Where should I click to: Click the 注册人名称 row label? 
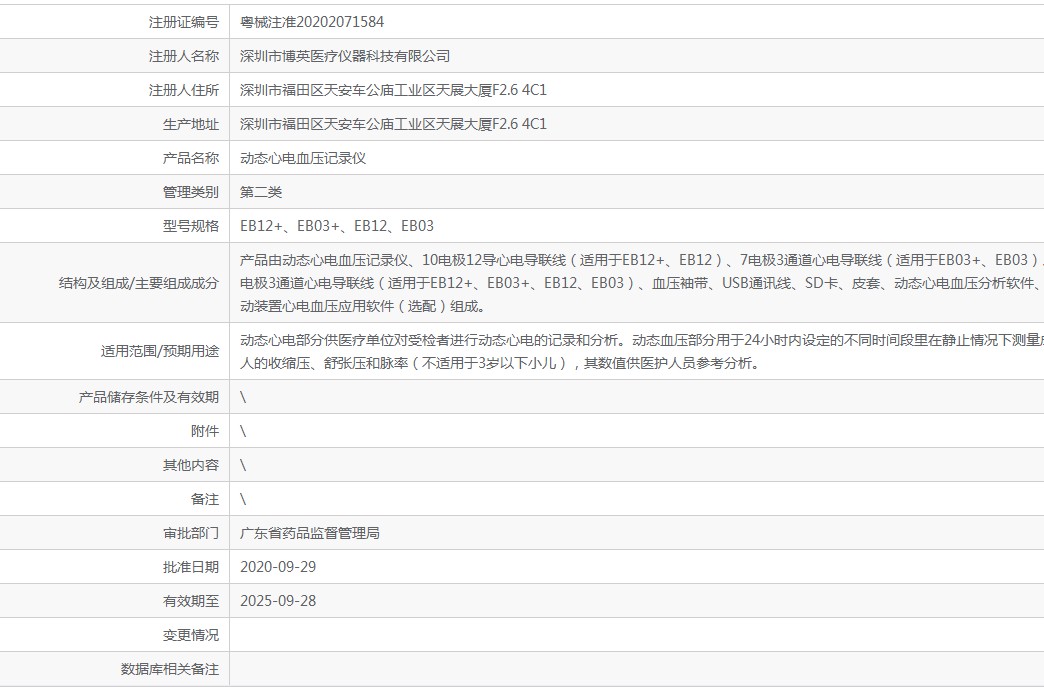tap(184, 56)
